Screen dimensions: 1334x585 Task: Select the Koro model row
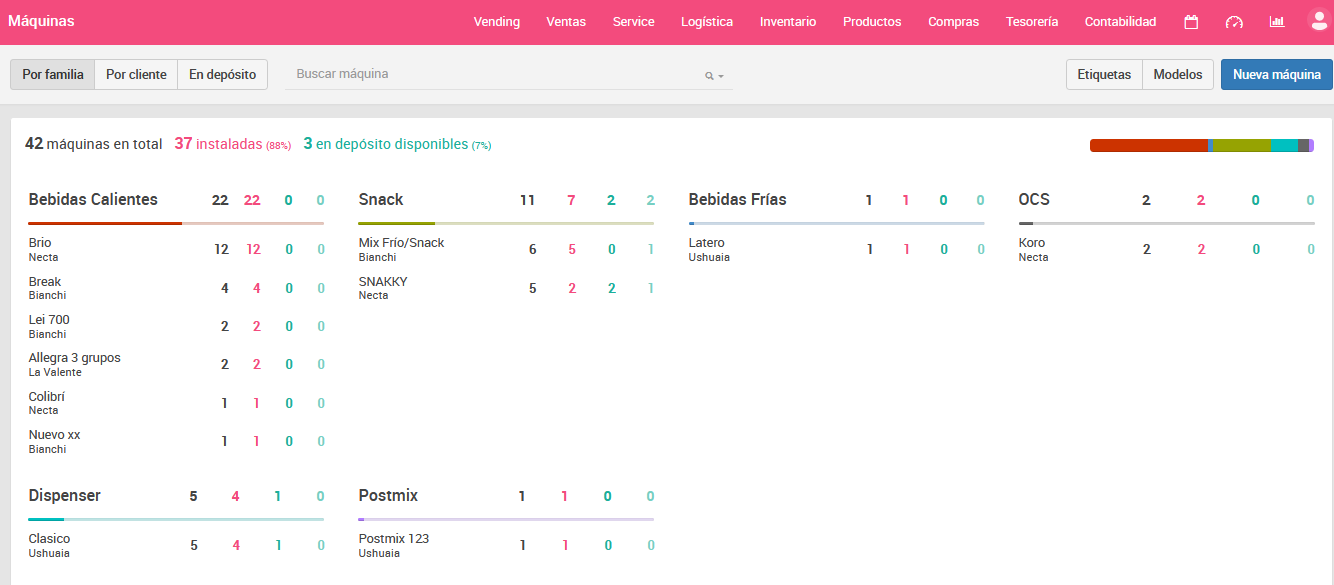[x=1166, y=250]
